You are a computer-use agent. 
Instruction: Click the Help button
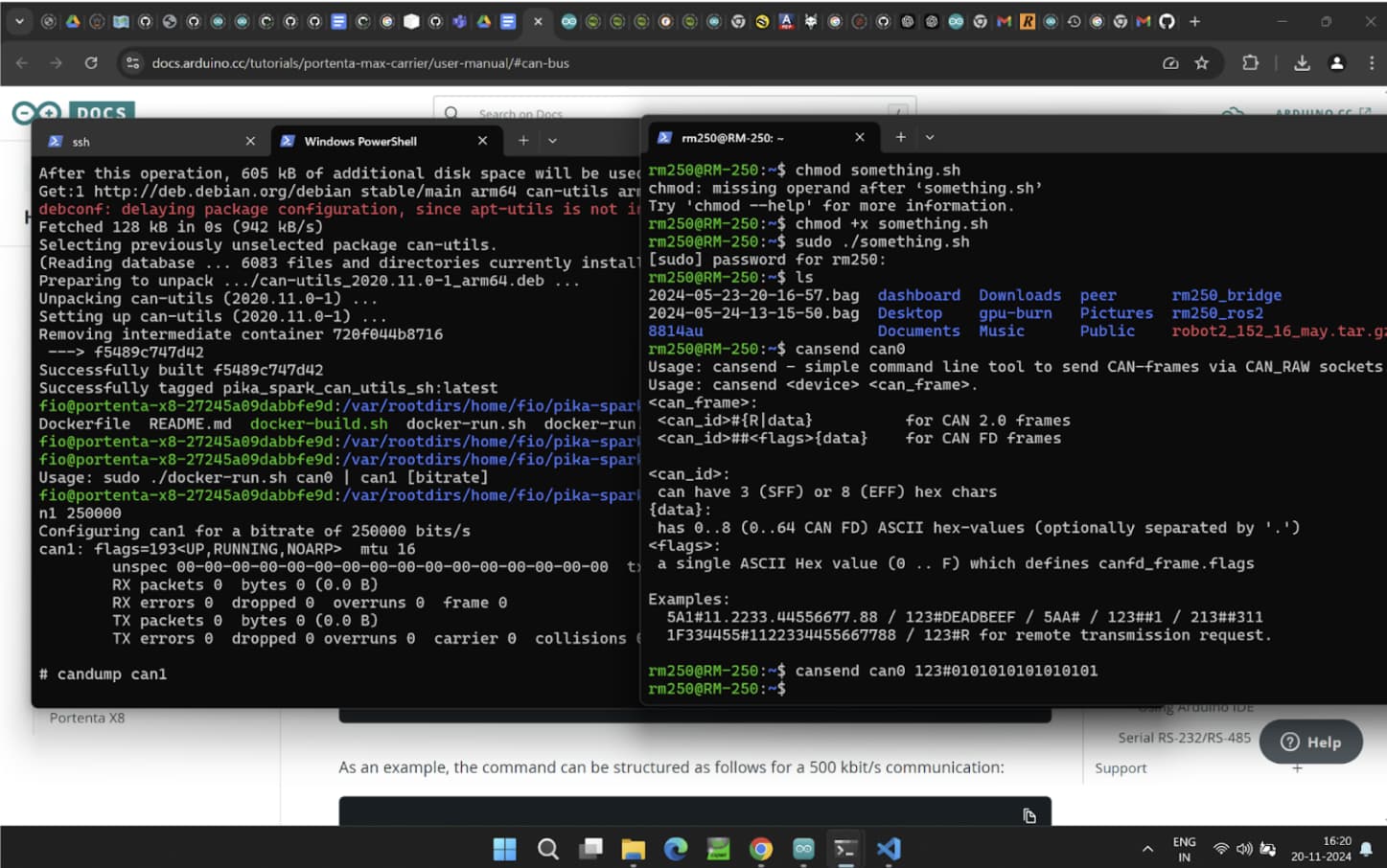[x=1310, y=741]
